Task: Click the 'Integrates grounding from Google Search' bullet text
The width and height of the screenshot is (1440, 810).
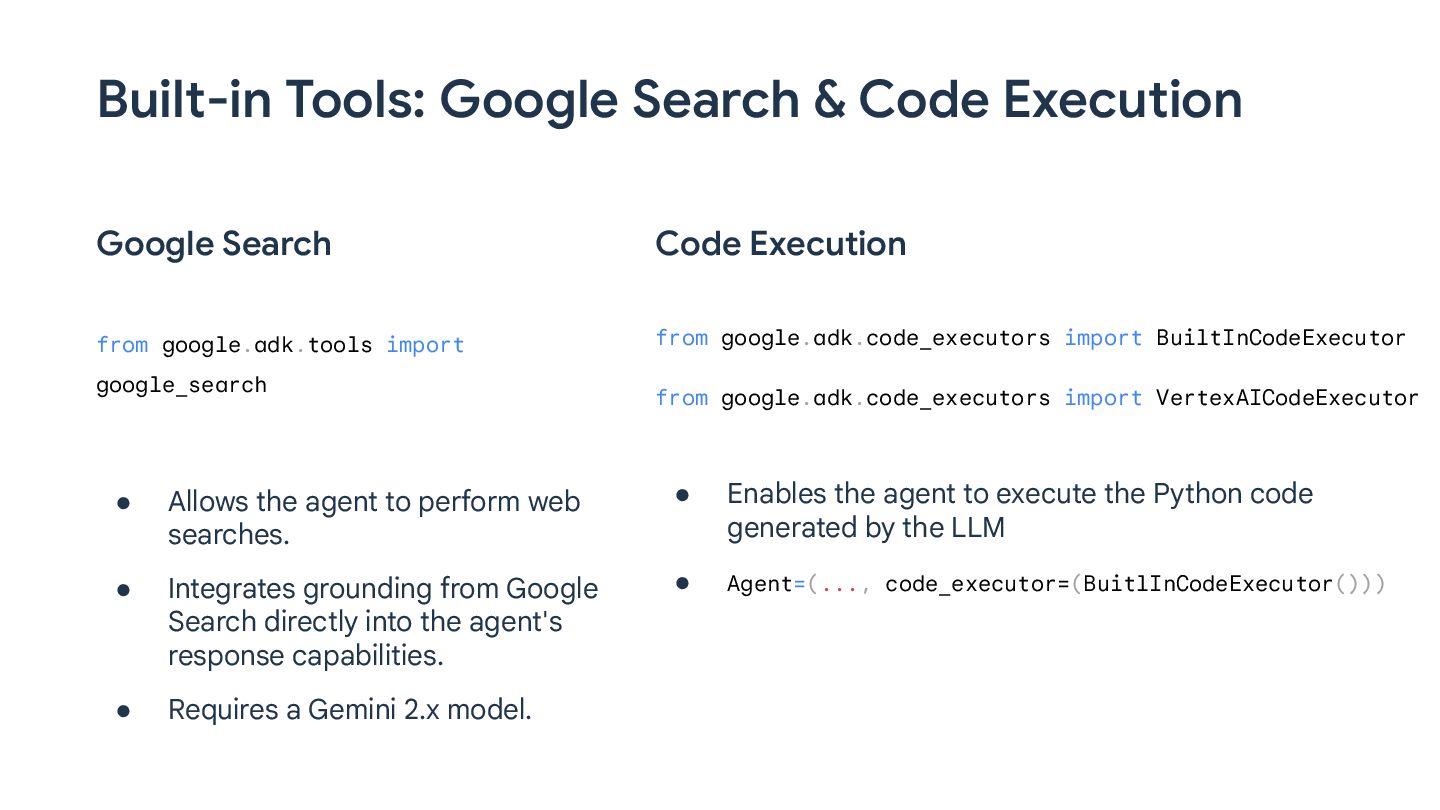Action: pyautogui.click(x=382, y=589)
